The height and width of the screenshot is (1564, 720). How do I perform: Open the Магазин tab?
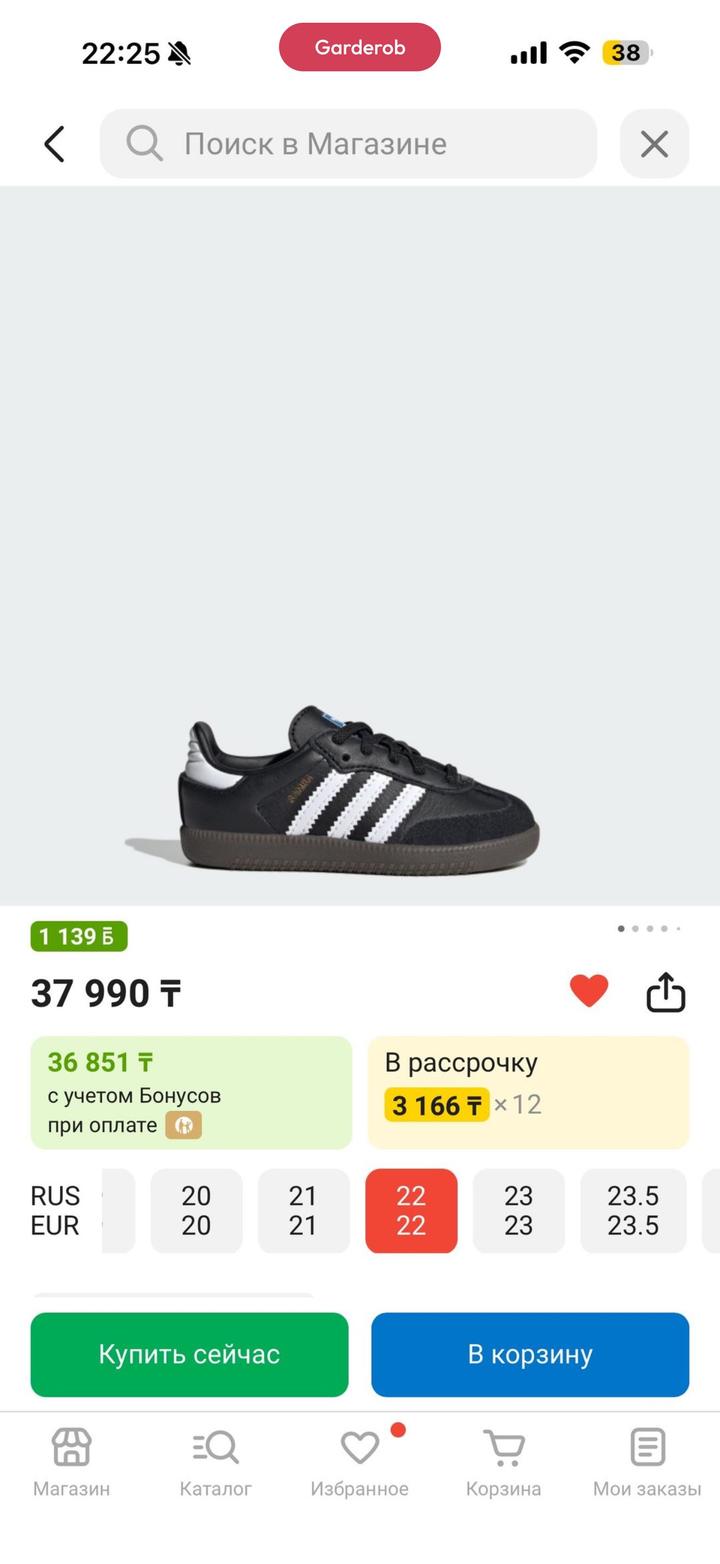pyautogui.click(x=71, y=1460)
